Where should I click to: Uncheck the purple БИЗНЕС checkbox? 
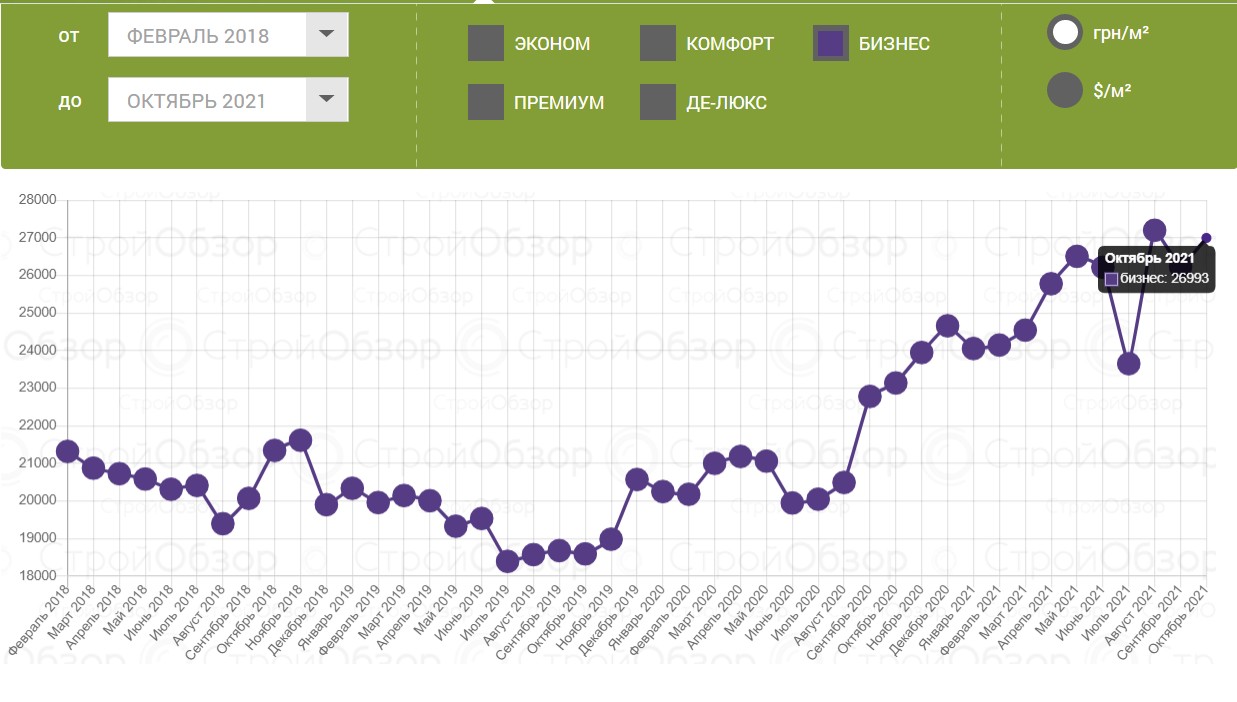coord(831,44)
